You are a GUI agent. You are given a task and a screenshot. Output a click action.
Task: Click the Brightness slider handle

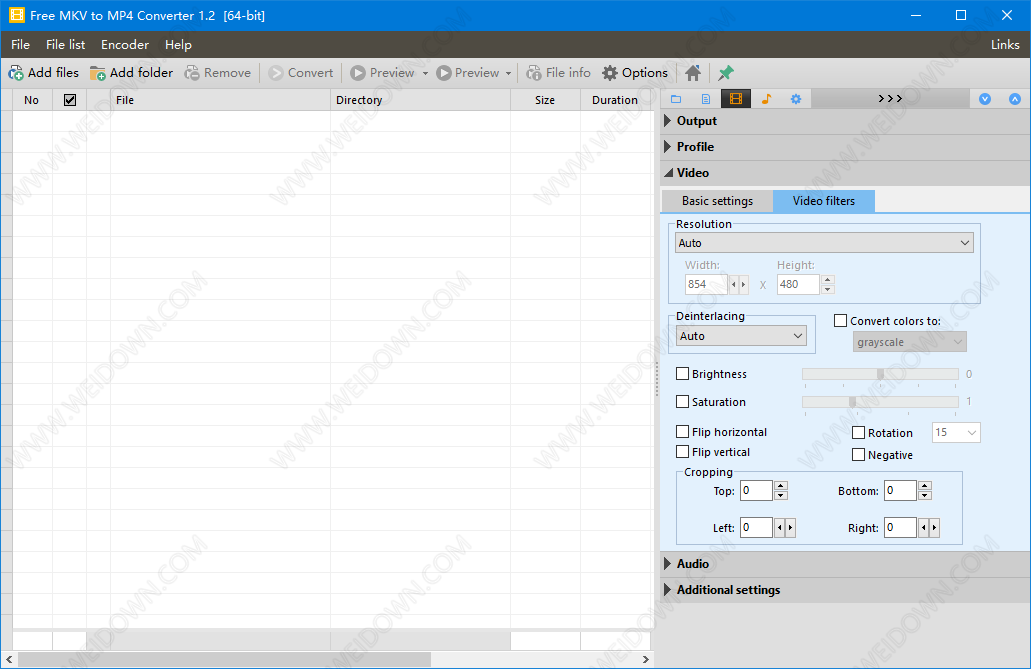[880, 374]
